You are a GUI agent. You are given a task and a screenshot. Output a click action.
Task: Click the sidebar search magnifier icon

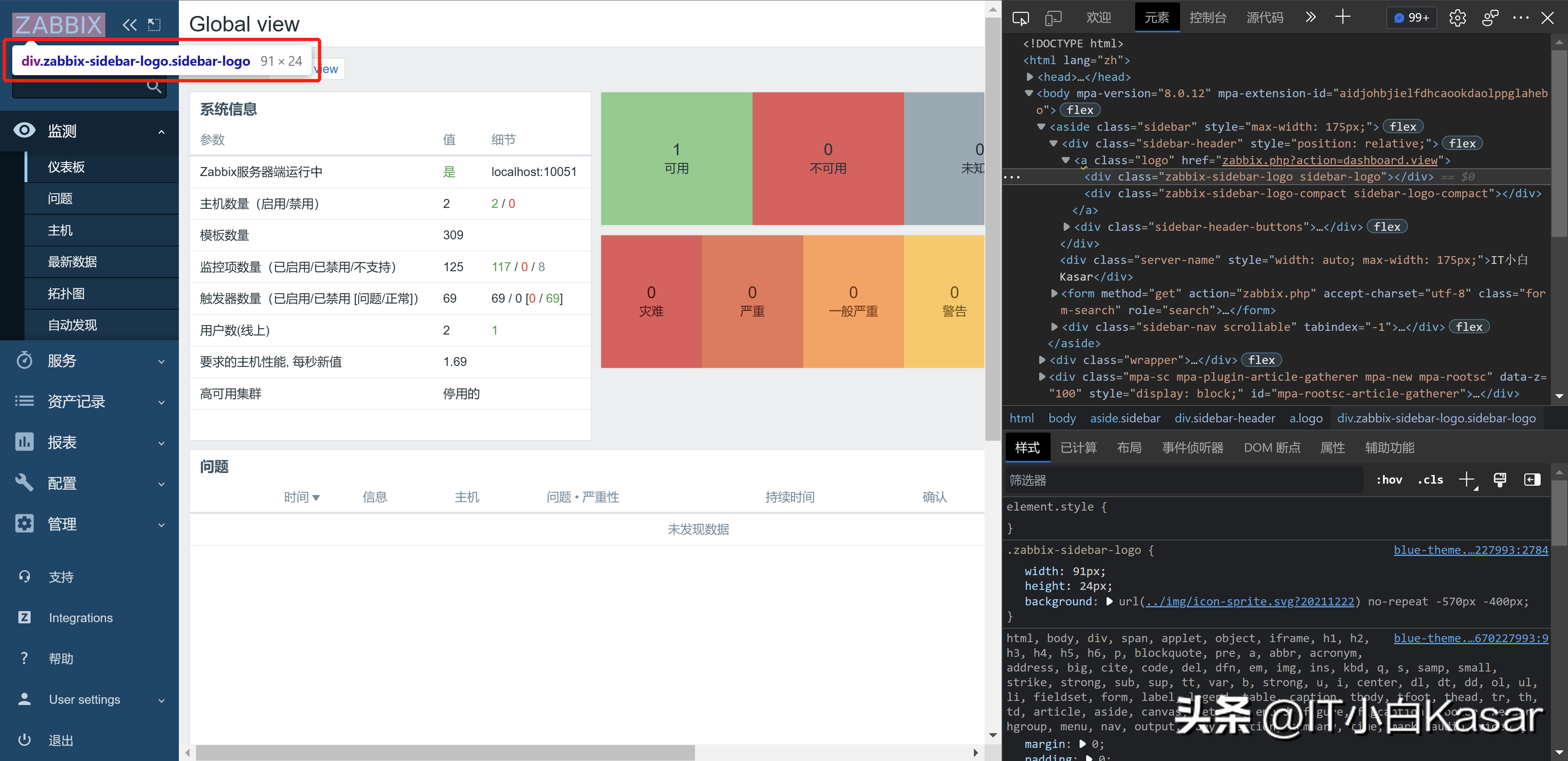(x=154, y=87)
